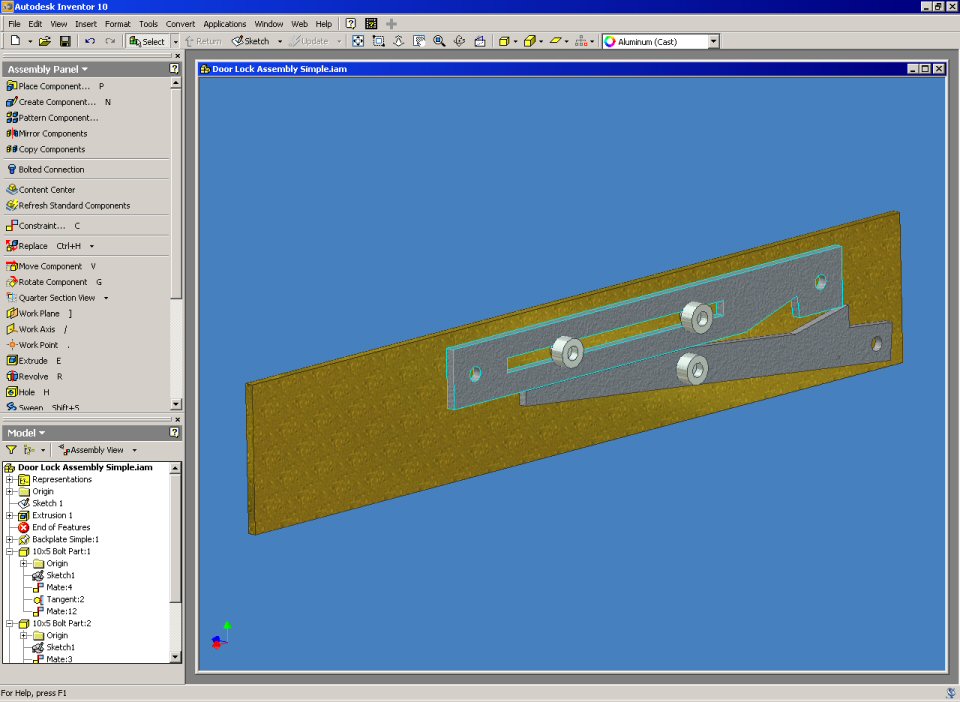Select the Extrude tool
The height and width of the screenshot is (702, 960).
(x=32, y=360)
